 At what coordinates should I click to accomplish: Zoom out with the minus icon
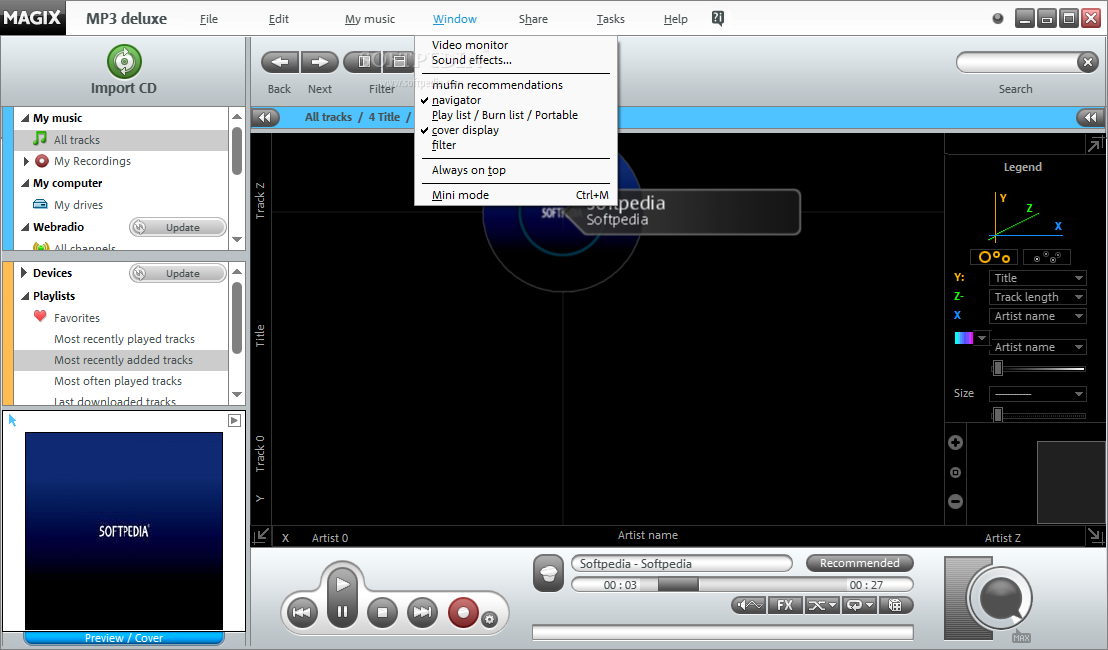[955, 501]
